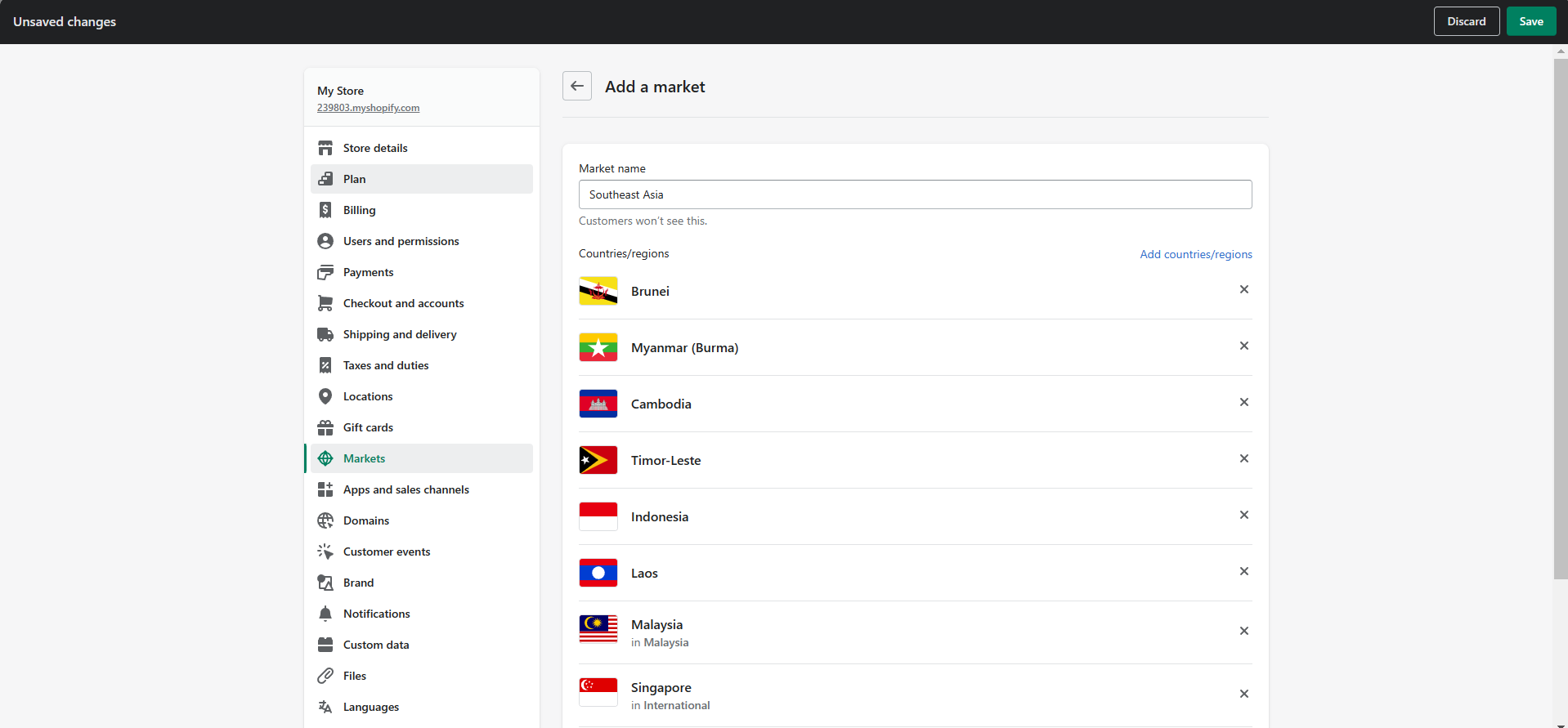The width and height of the screenshot is (1568, 728).
Task: Go back using the arrow button
Action: 577,86
